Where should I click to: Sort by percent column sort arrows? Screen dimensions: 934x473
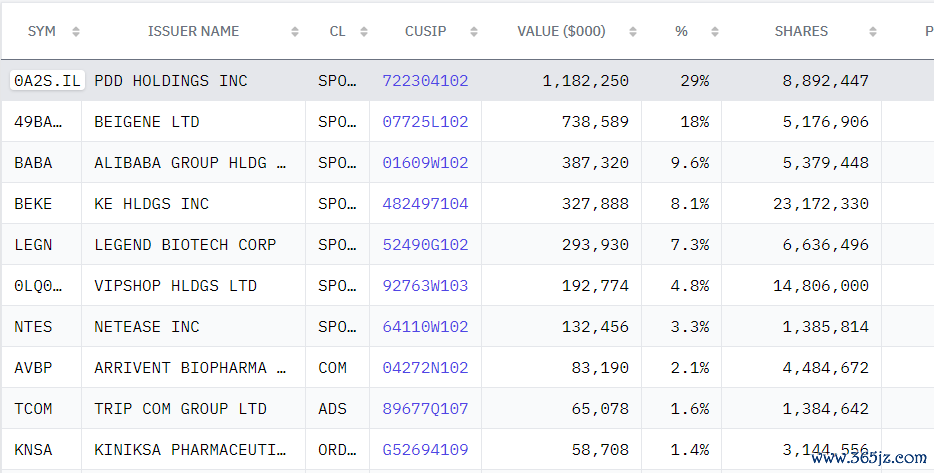[x=715, y=32]
